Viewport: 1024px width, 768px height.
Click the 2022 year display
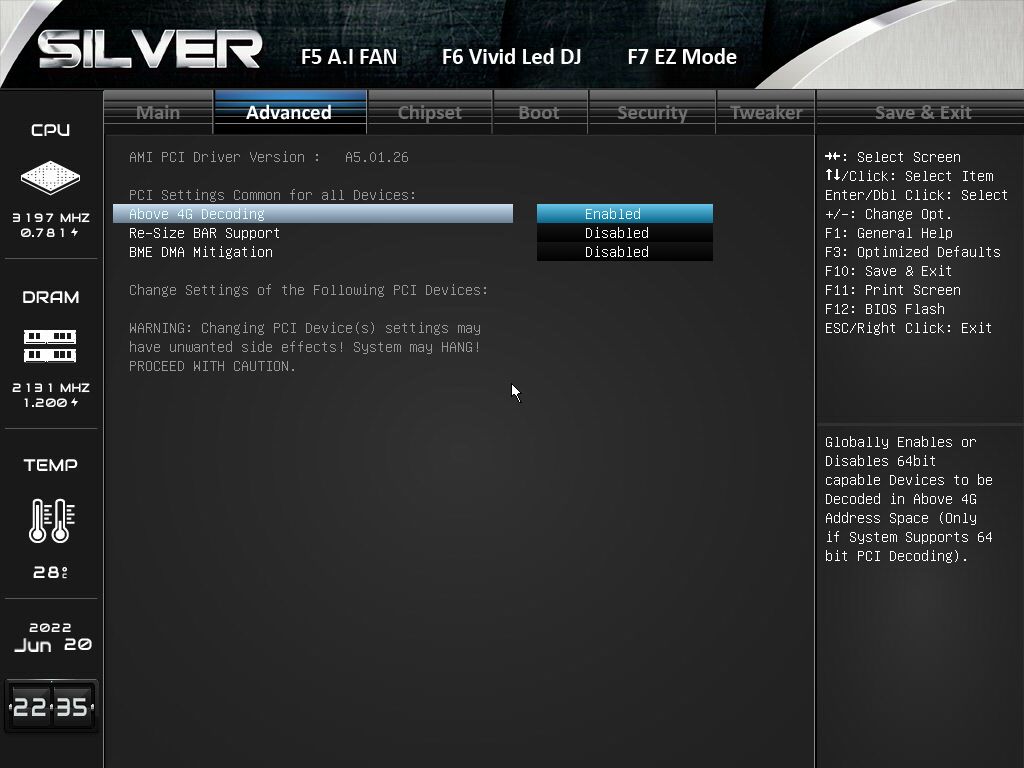pyautogui.click(x=50, y=627)
